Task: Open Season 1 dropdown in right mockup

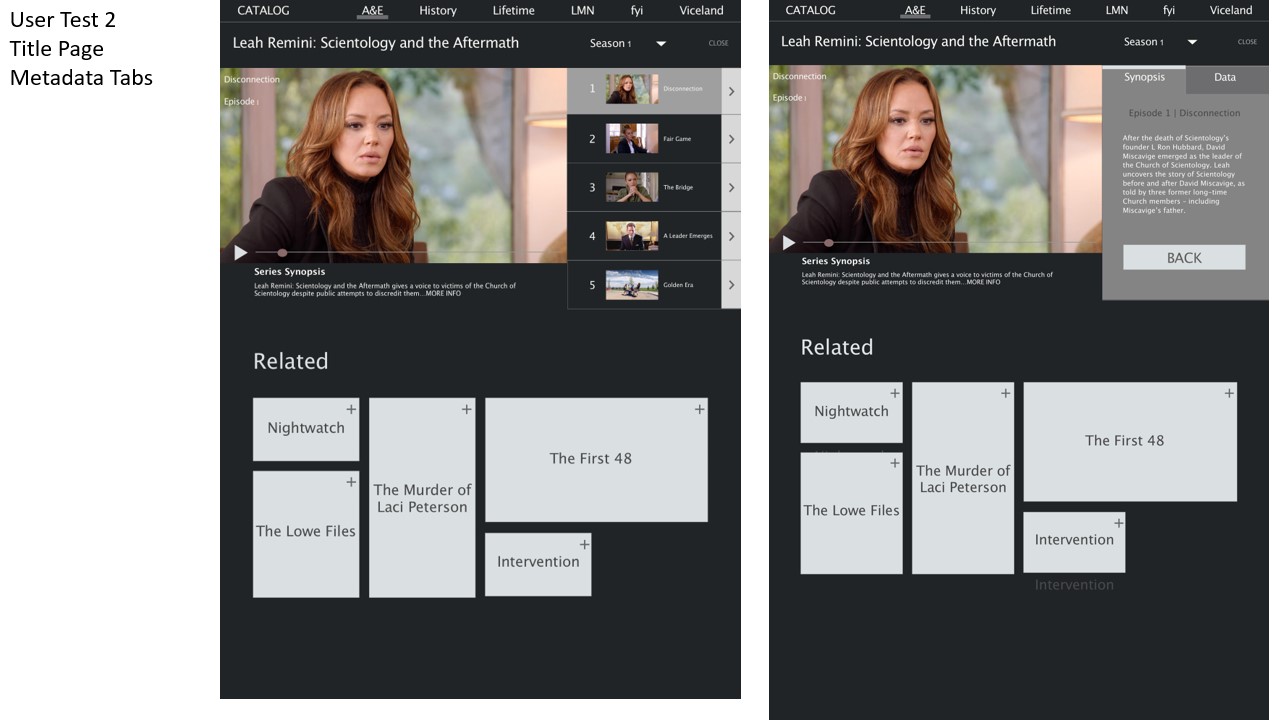Action: click(x=1192, y=42)
